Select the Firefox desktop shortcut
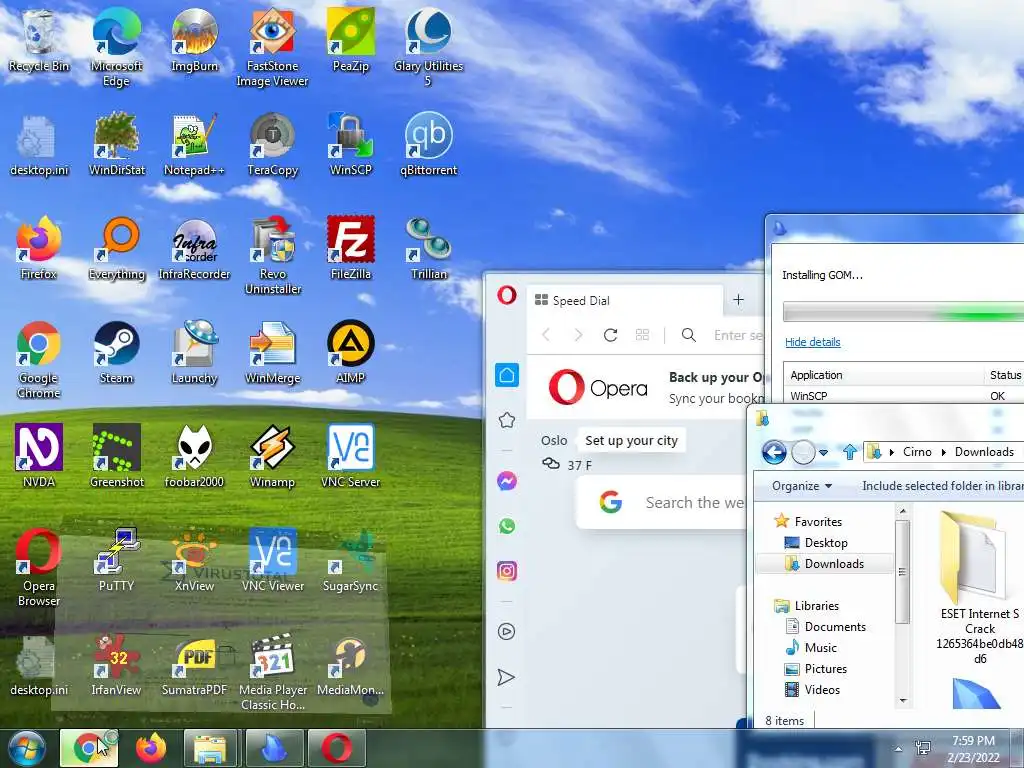This screenshot has height=768, width=1024. click(x=39, y=248)
